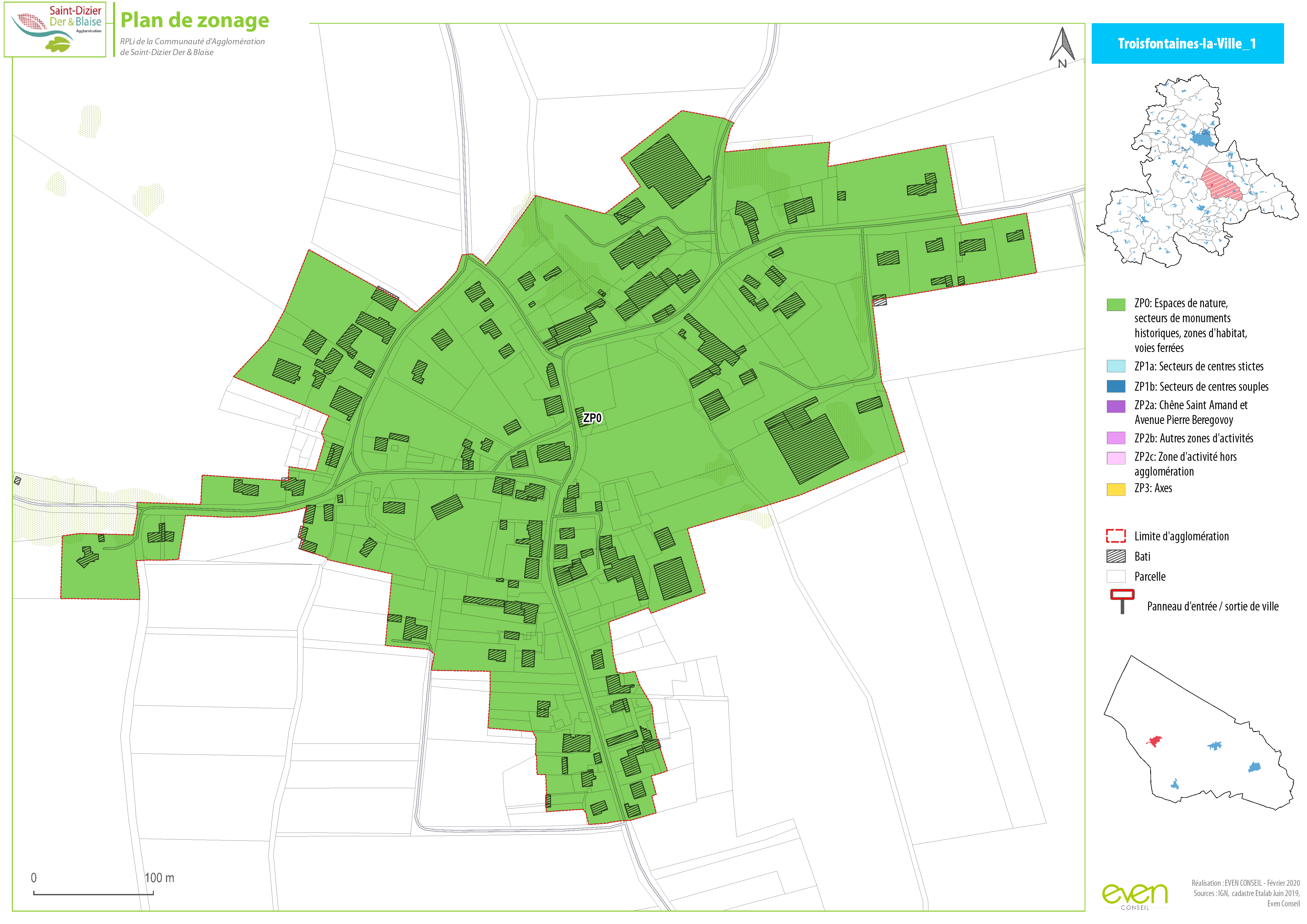Click the hatched Bati legend symbol
This screenshot has width=1307, height=924.
pyautogui.click(x=1116, y=556)
